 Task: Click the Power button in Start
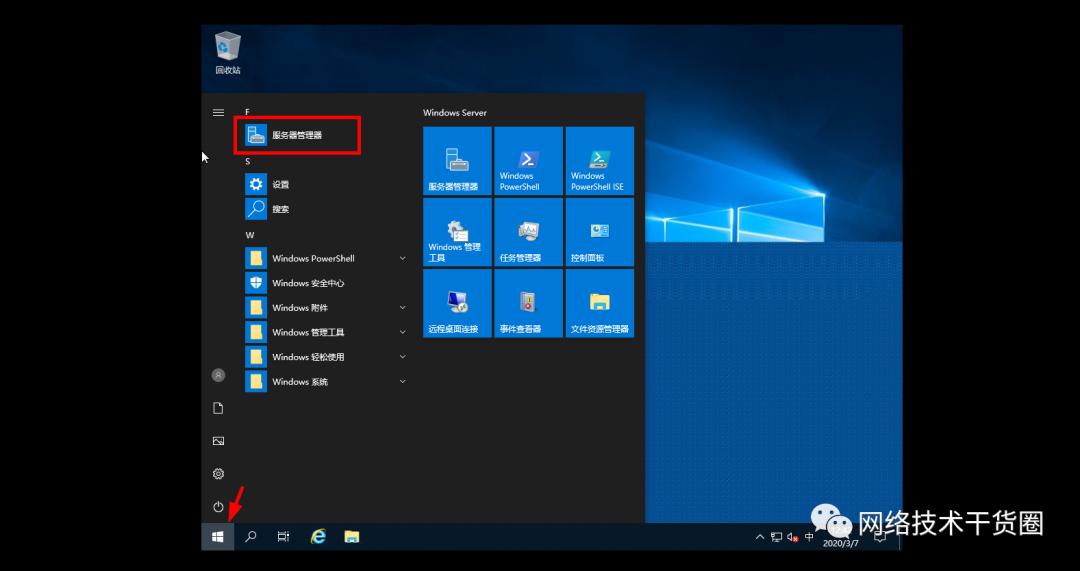pyautogui.click(x=218, y=507)
